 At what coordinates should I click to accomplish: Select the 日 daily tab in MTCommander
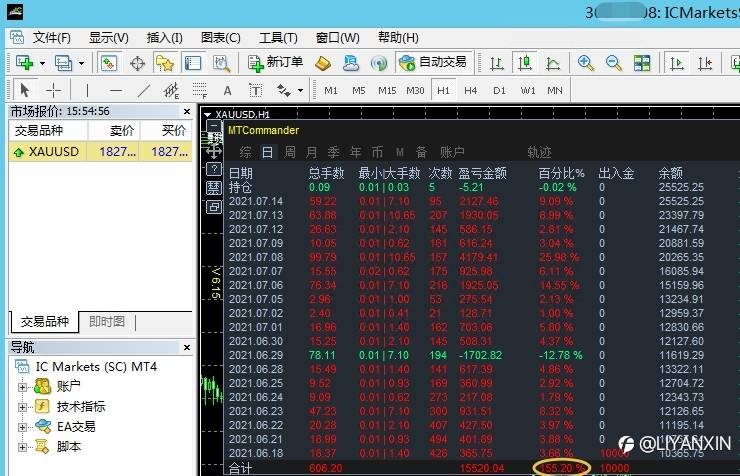coord(267,152)
